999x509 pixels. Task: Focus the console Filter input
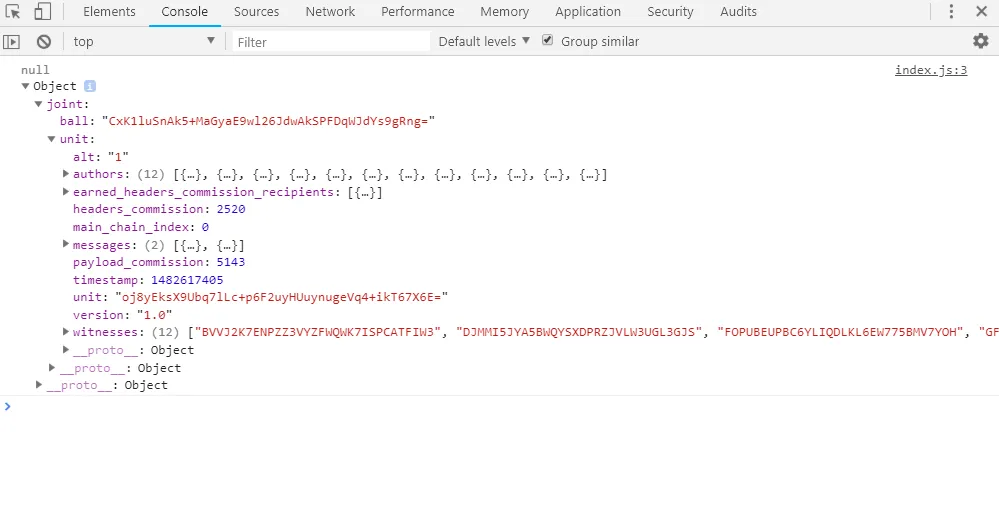pyautogui.click(x=331, y=42)
